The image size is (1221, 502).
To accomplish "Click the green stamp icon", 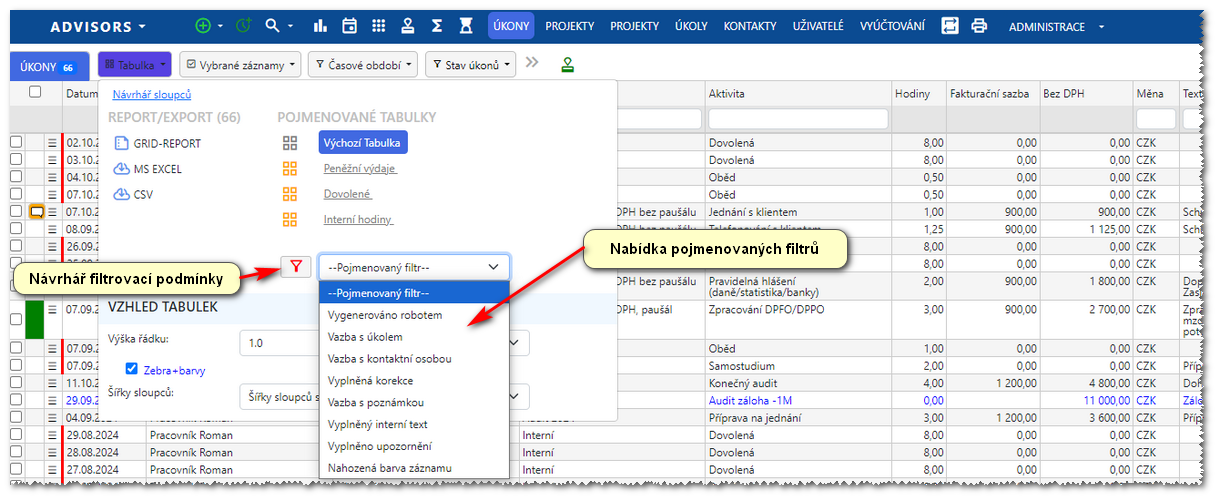I will [568, 66].
